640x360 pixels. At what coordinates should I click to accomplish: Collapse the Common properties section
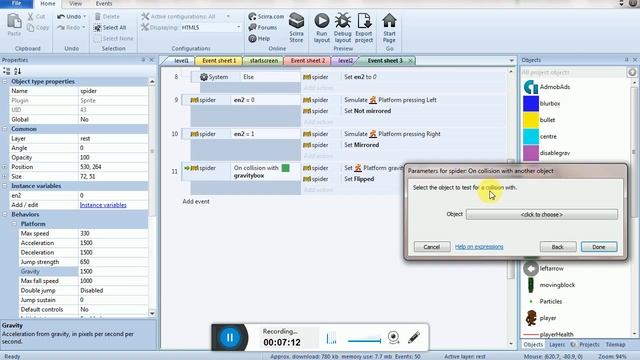tap(5, 129)
